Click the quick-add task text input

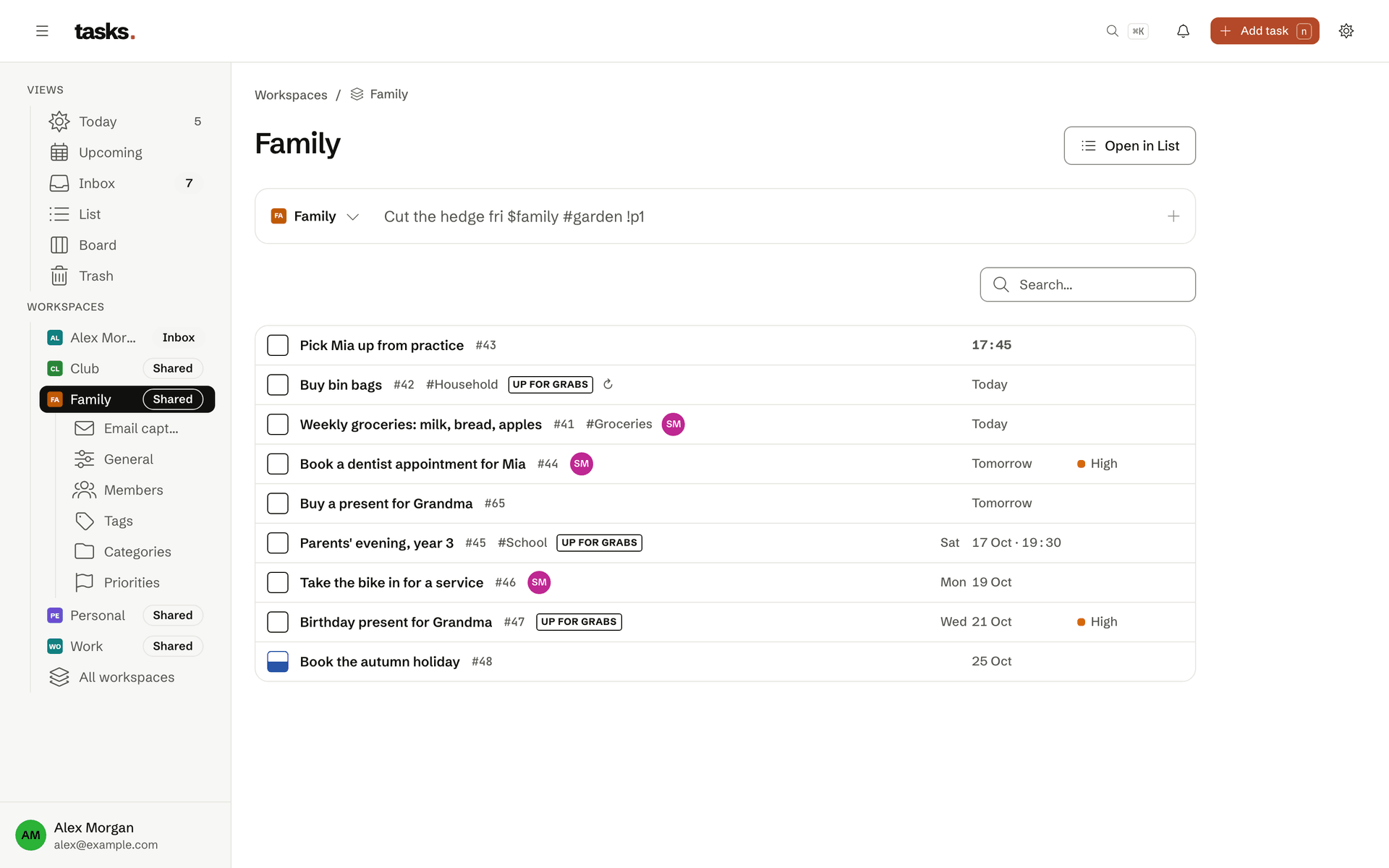click(767, 216)
